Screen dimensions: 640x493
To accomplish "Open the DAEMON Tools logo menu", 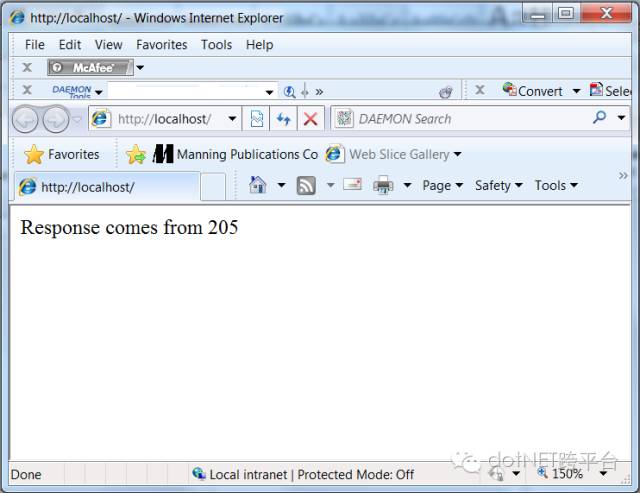I will tap(76, 91).
